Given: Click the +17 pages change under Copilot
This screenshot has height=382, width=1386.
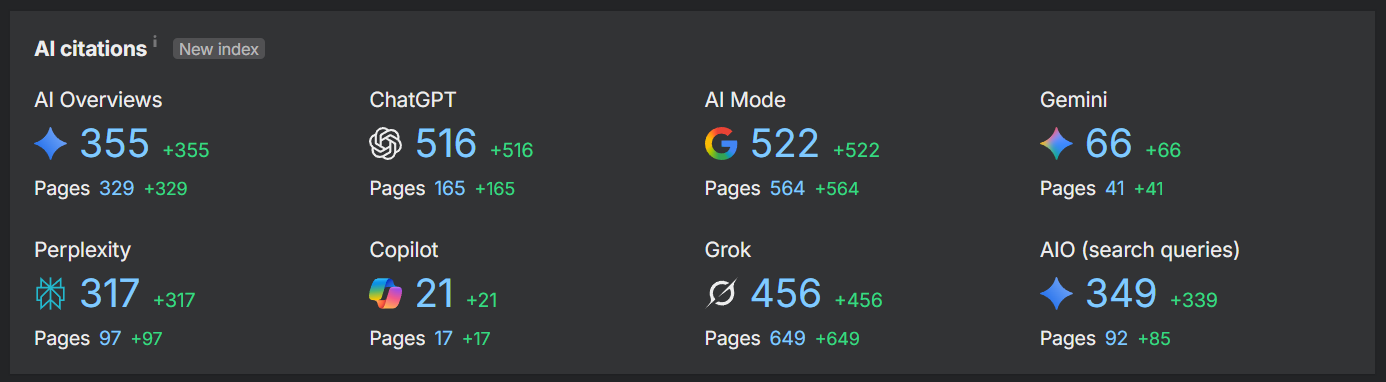Looking at the screenshot, I should 476,338.
